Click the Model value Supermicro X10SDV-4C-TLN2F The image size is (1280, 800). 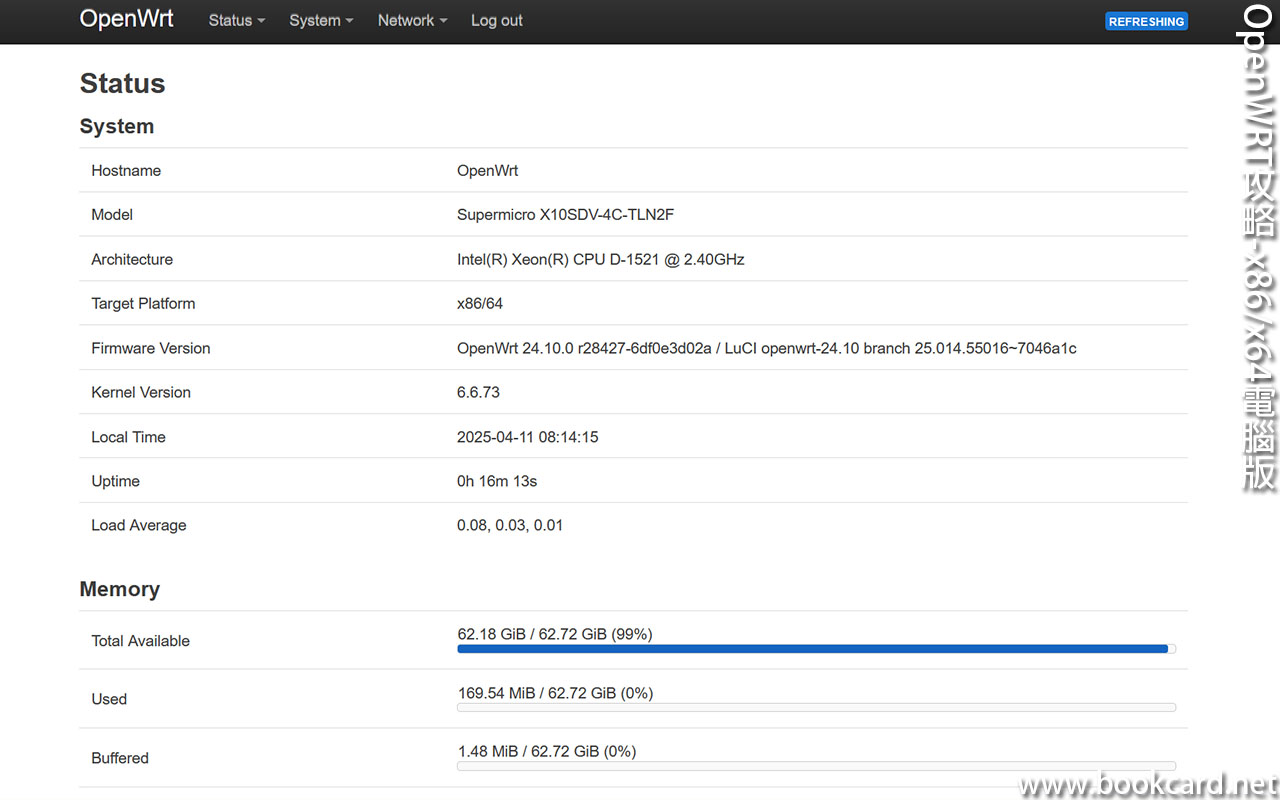click(565, 215)
